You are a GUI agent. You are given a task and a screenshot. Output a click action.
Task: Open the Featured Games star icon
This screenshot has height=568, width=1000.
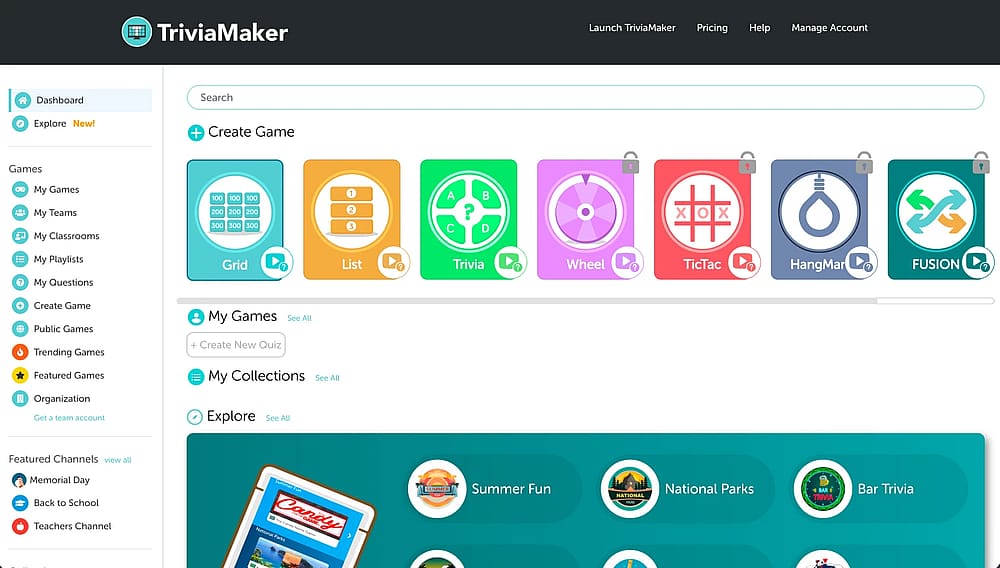pos(20,375)
